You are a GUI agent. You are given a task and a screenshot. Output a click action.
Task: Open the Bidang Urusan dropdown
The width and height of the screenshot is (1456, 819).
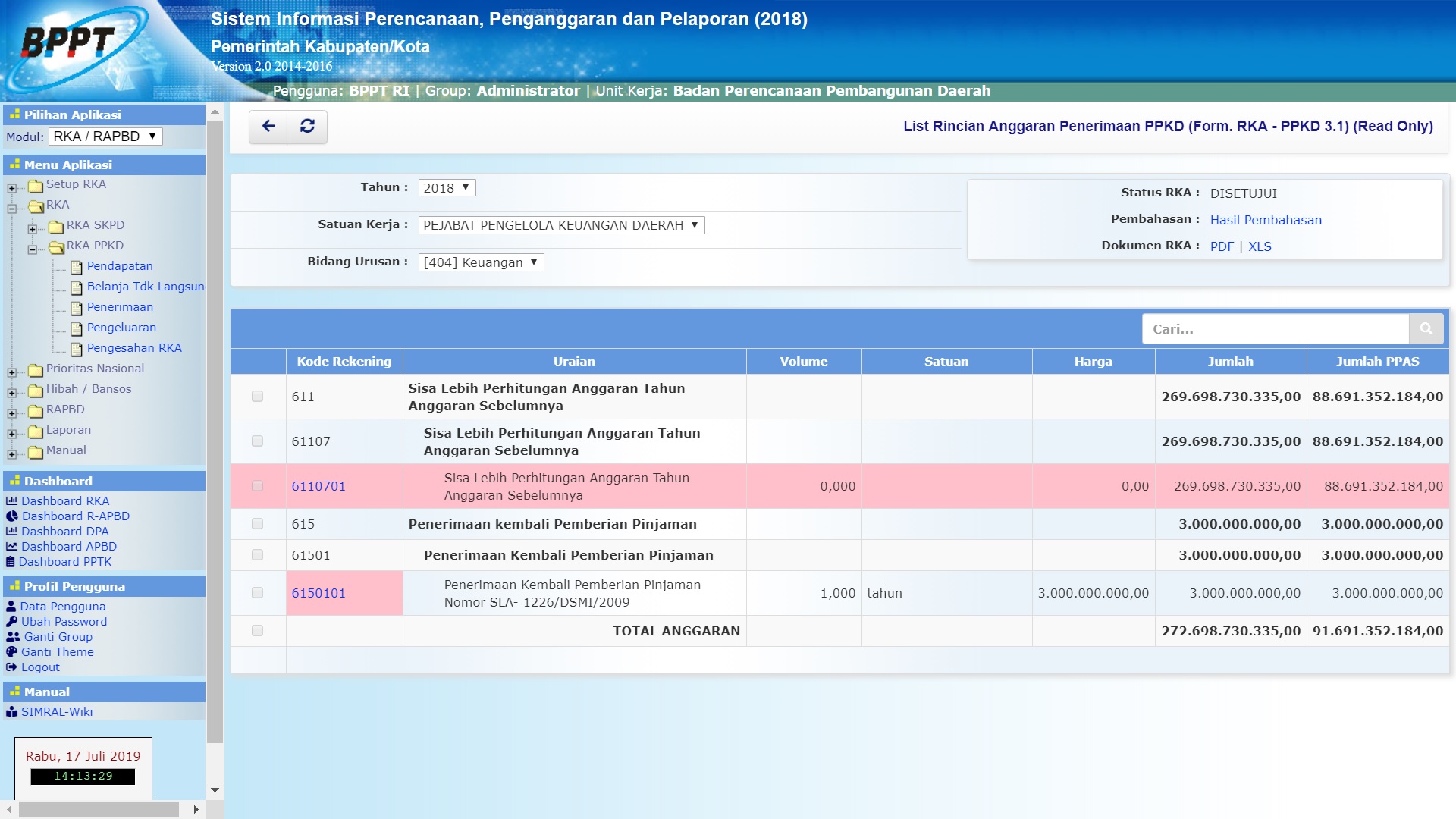coord(481,262)
